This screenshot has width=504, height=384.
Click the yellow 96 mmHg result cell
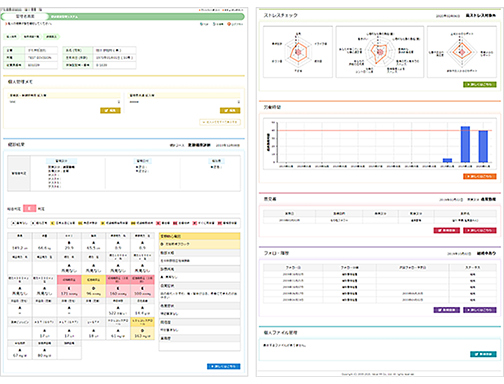(x=94, y=291)
